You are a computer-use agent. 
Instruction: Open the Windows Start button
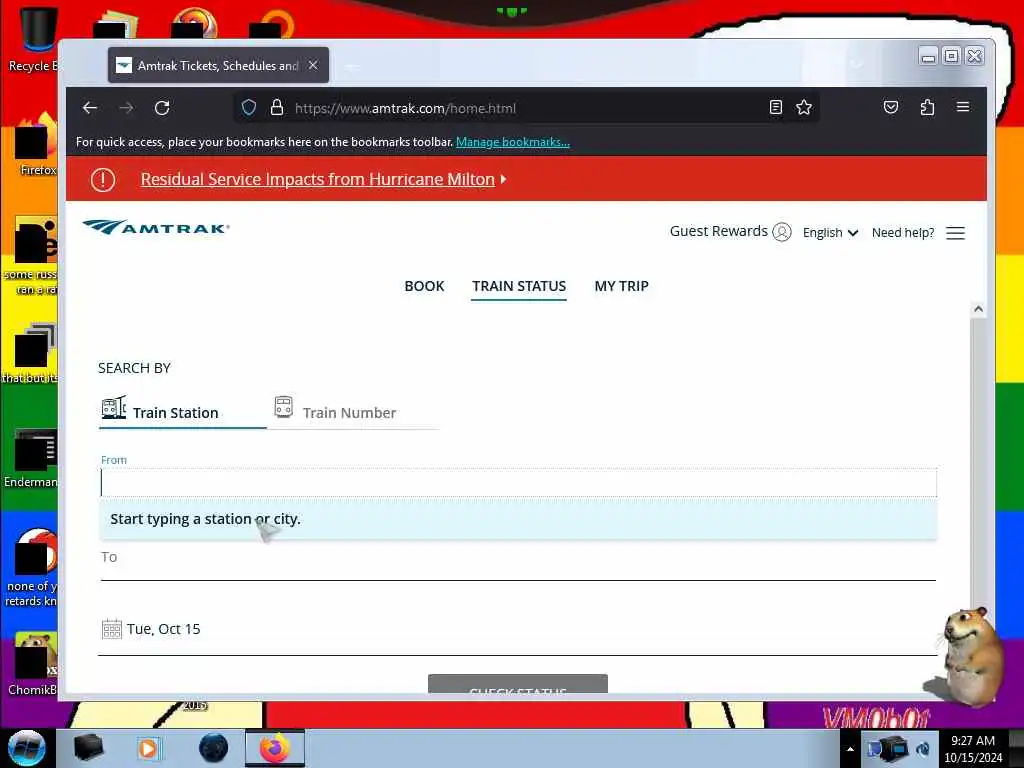coord(27,748)
